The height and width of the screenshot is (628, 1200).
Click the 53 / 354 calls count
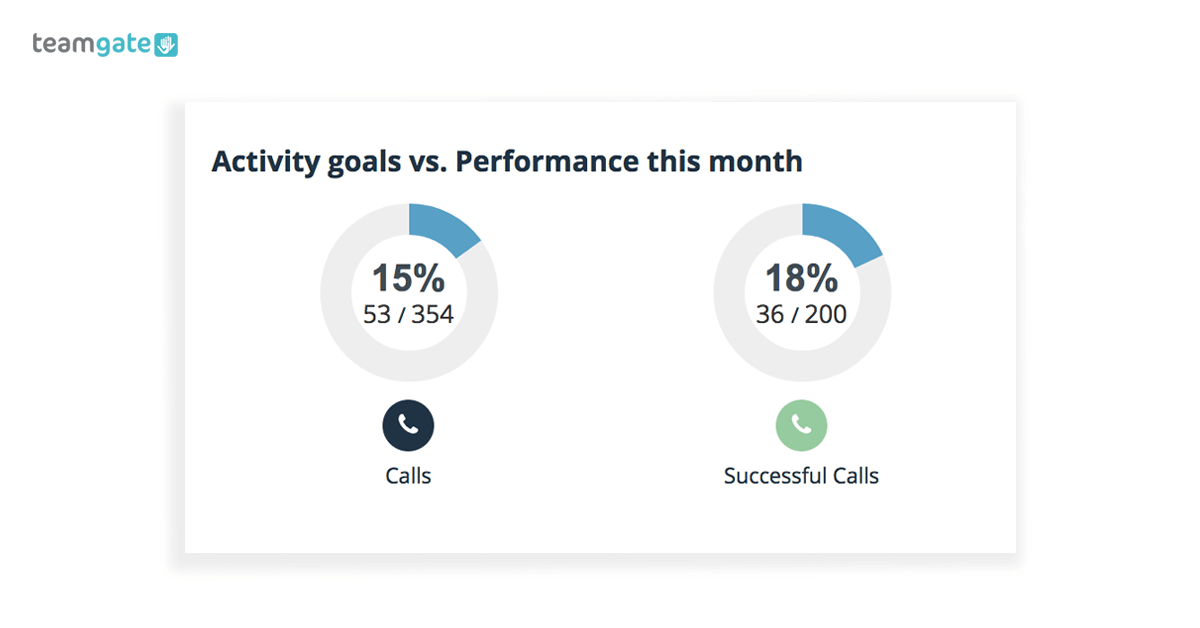pyautogui.click(x=408, y=315)
